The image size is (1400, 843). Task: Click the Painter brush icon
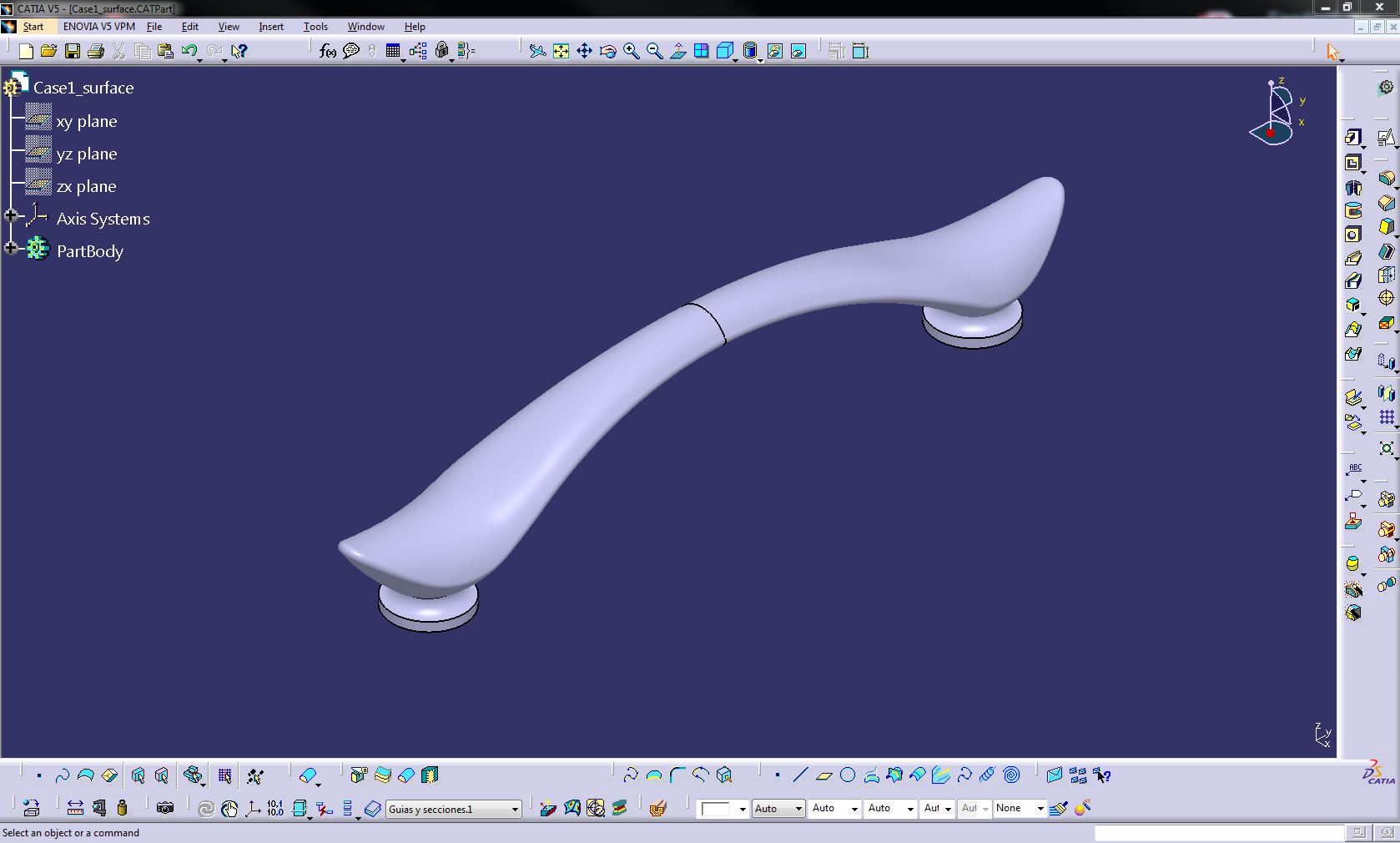pyautogui.click(x=1059, y=808)
